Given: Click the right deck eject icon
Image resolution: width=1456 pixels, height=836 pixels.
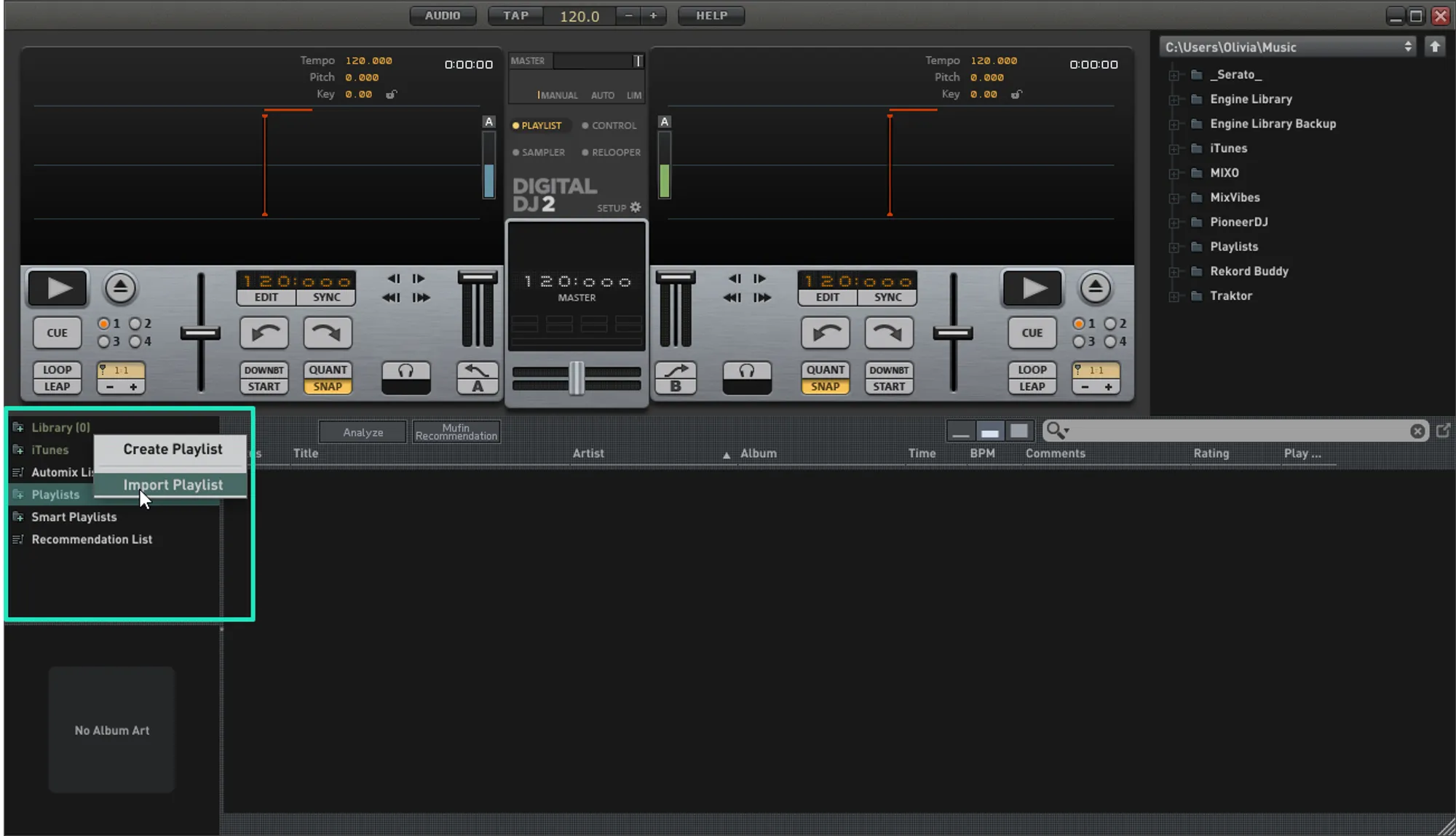Looking at the screenshot, I should (x=1095, y=288).
